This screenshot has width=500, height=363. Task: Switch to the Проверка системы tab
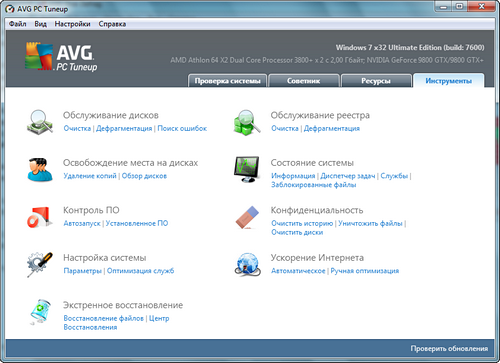click(x=227, y=81)
